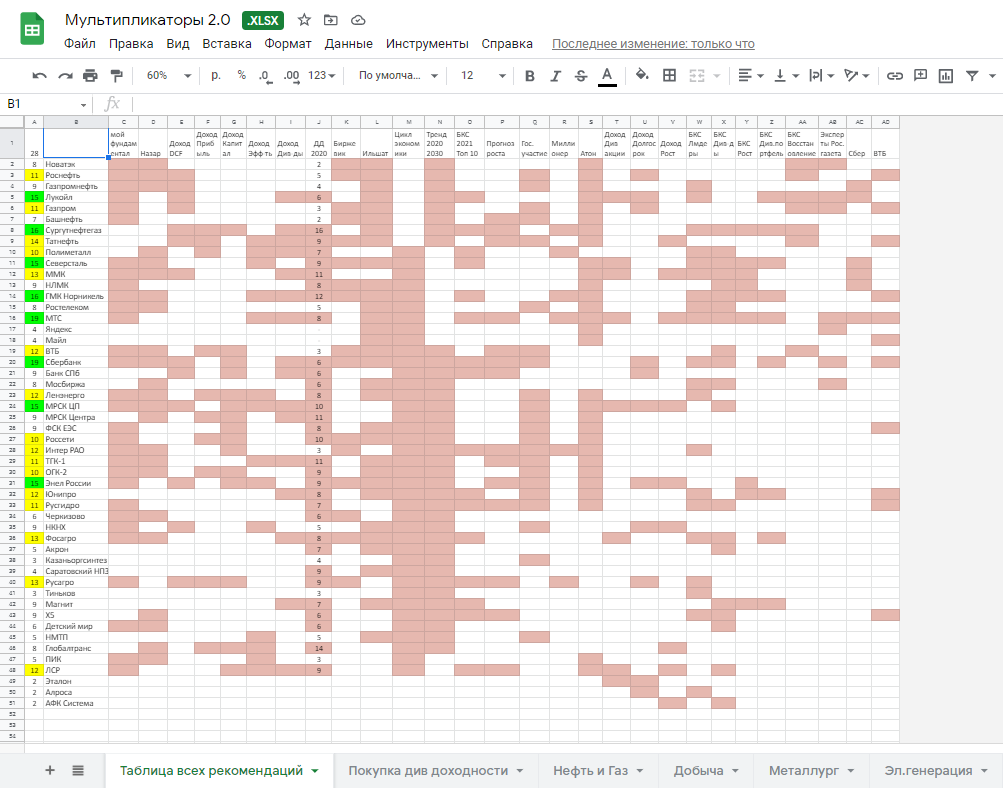Check the cloud save status icon
The image size is (1003, 788).
coord(358,20)
